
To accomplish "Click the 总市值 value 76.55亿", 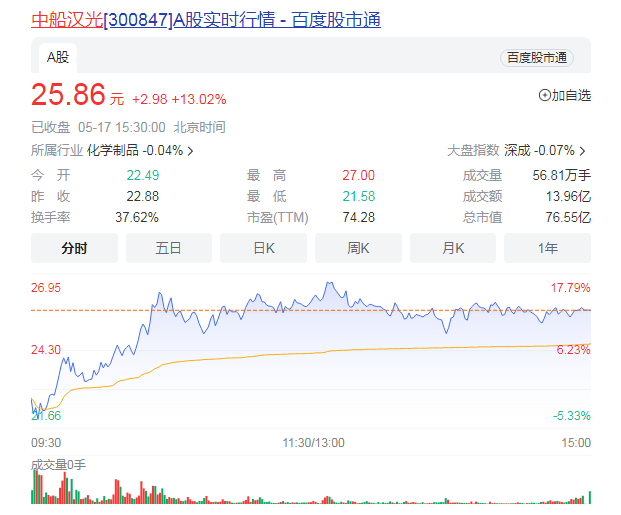I will (570, 217).
